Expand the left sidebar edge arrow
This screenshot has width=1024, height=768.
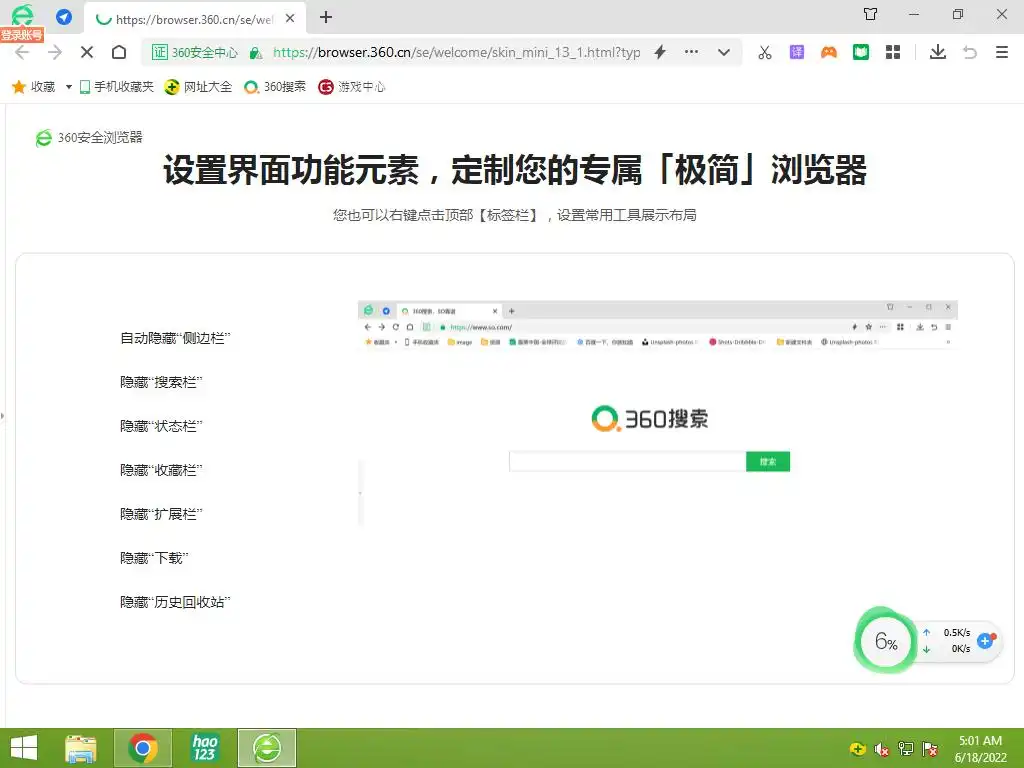3,415
